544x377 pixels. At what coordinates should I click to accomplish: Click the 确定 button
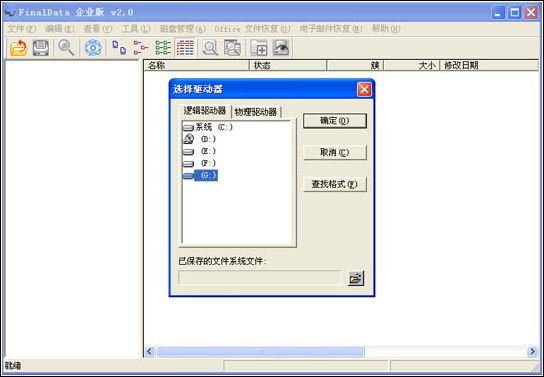(x=334, y=121)
